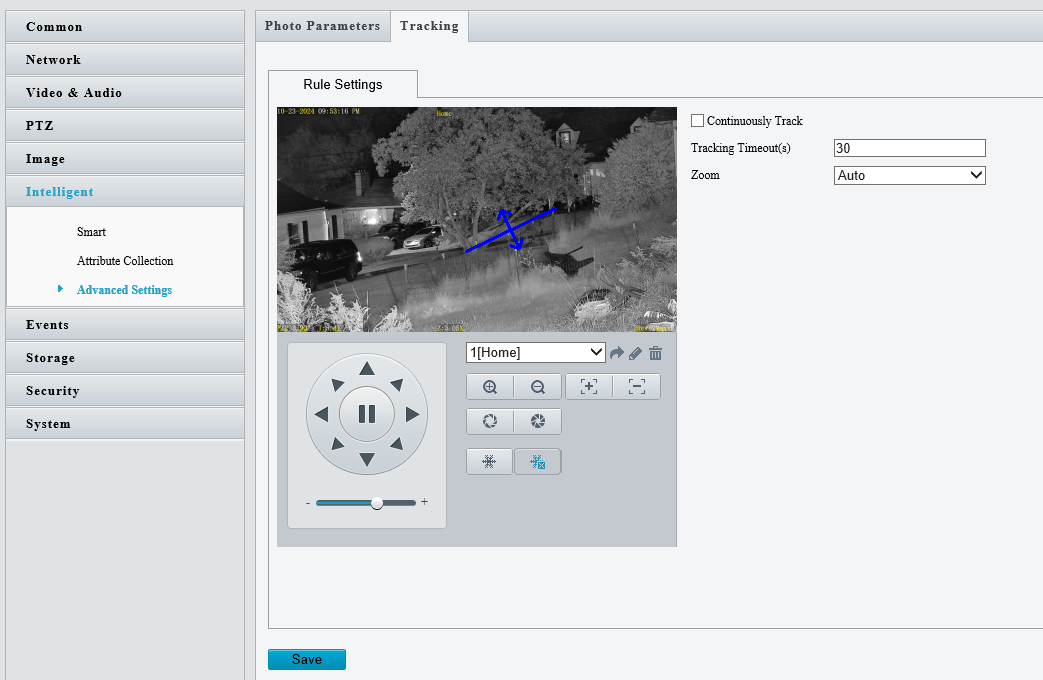This screenshot has height=680, width=1043.
Task: Open the 1[Home] preset dropdown
Action: pyautogui.click(x=535, y=353)
